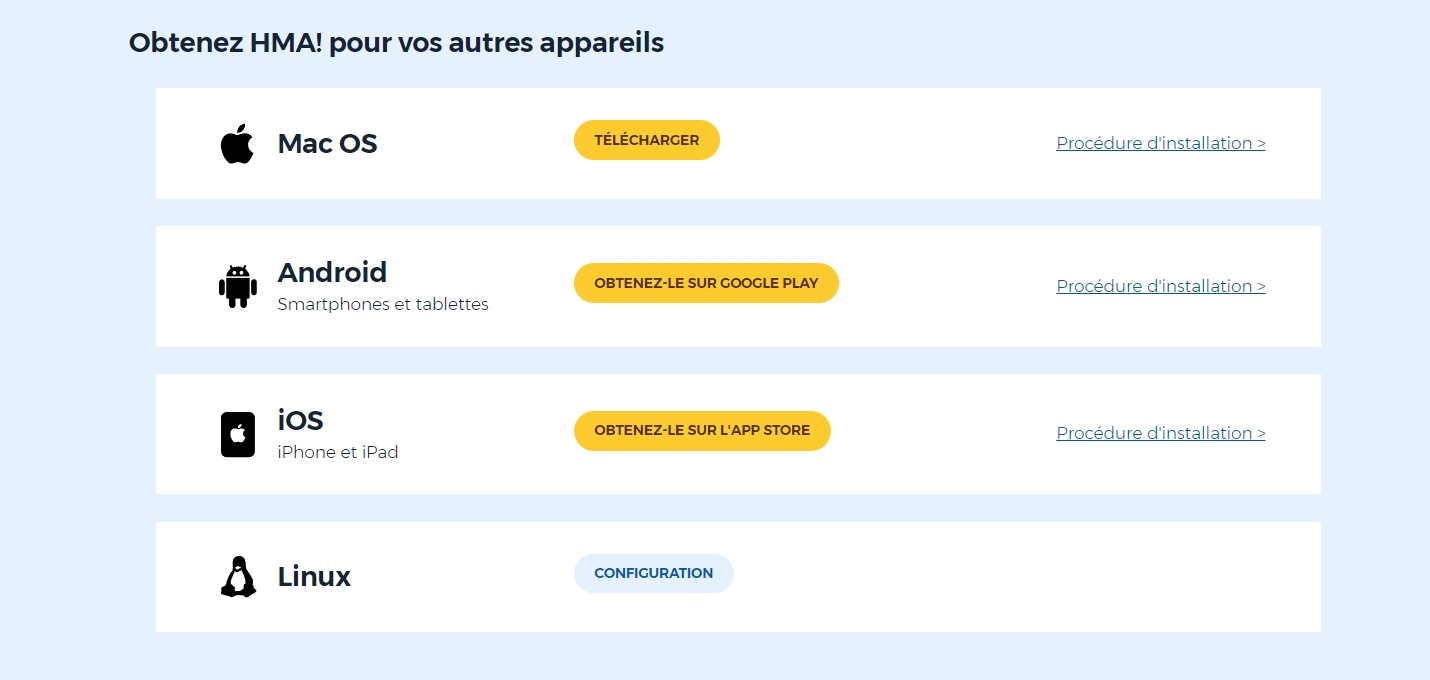This screenshot has height=680, width=1430.
Task: Click the iOS title text
Action: coord(301,420)
